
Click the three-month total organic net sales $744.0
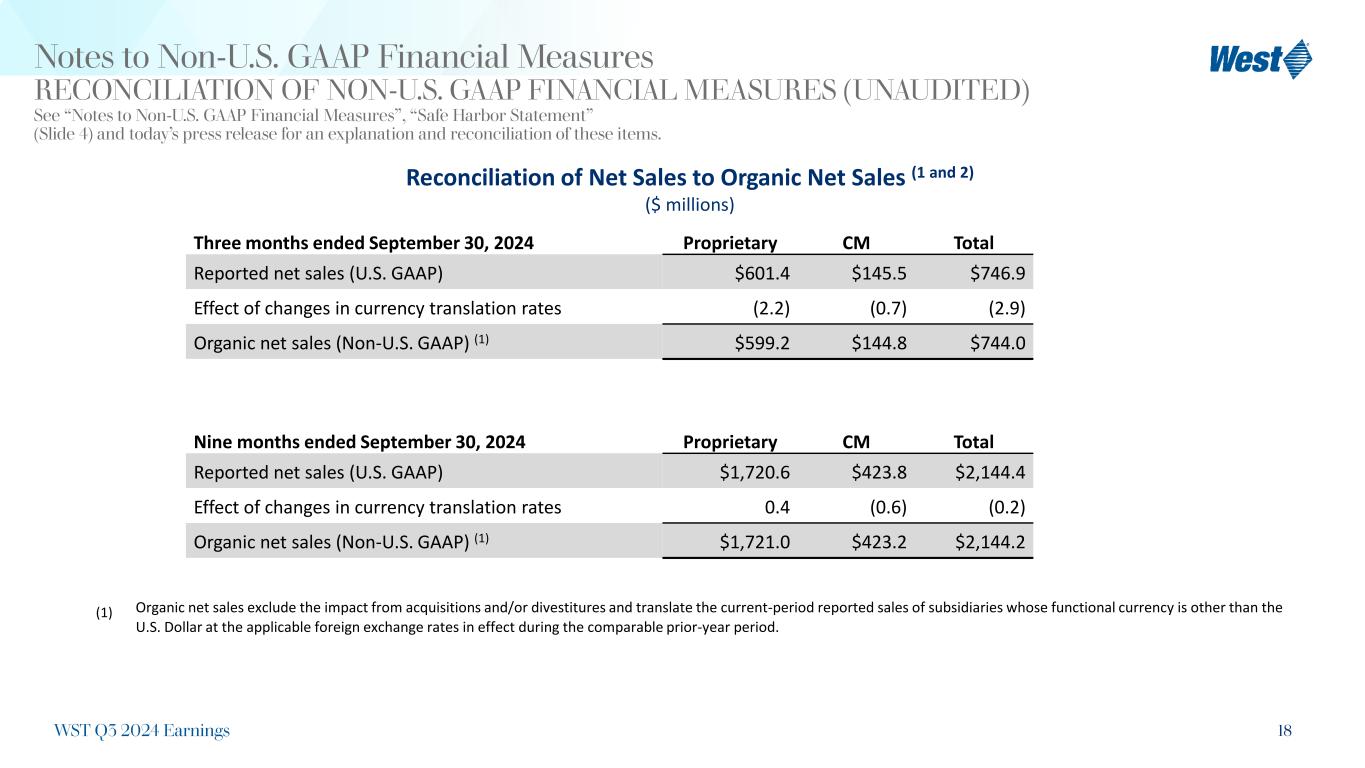point(997,343)
